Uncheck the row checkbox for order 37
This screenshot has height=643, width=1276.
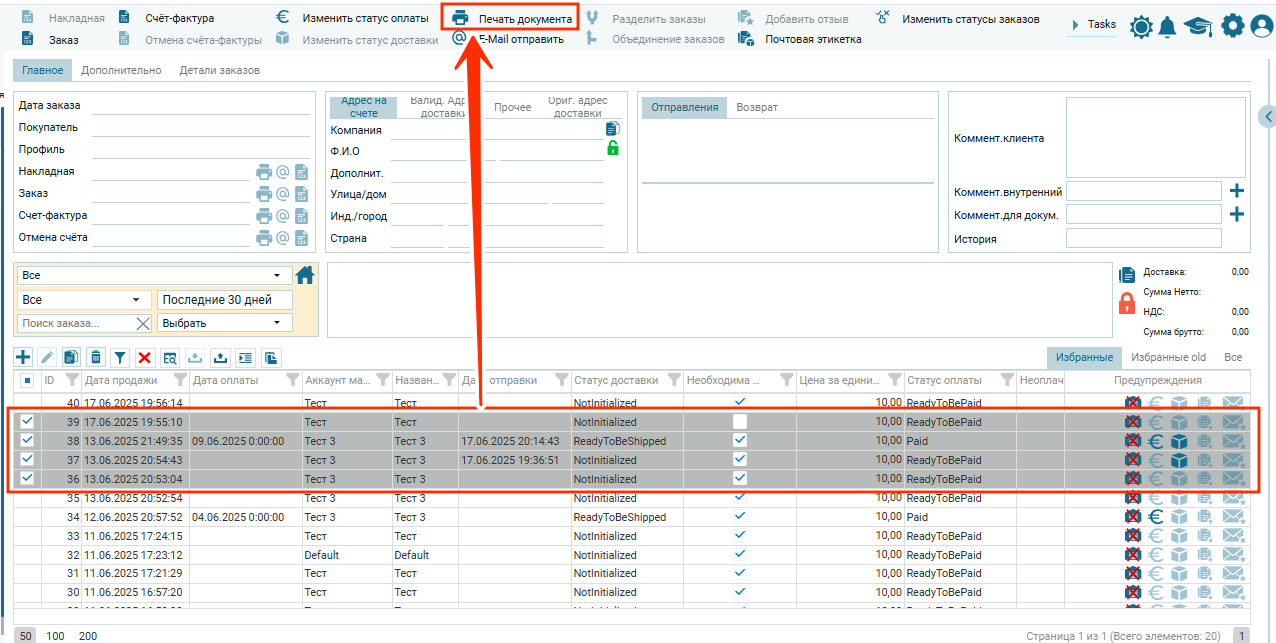click(27, 460)
